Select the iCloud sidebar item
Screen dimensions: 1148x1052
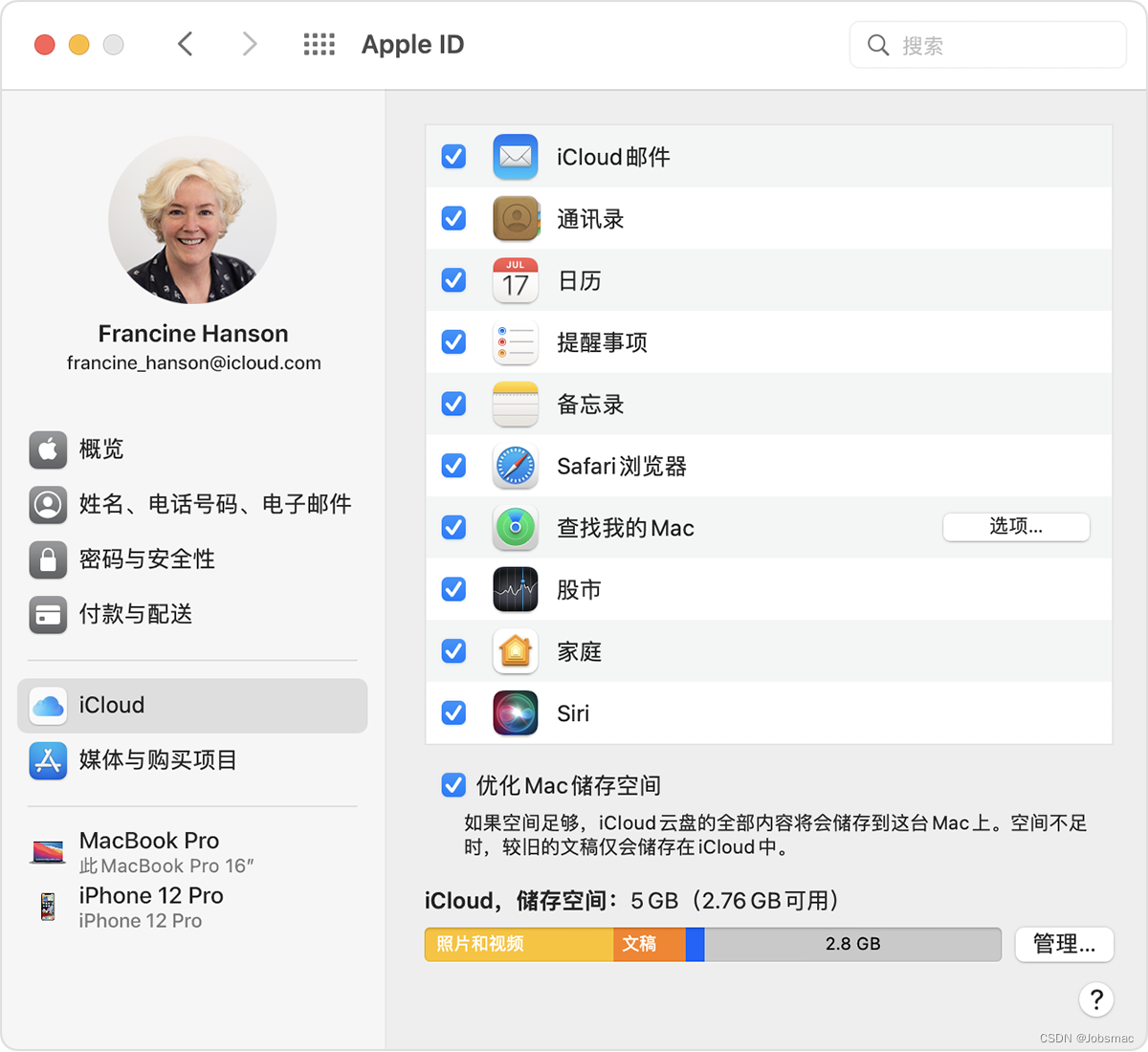pos(192,706)
